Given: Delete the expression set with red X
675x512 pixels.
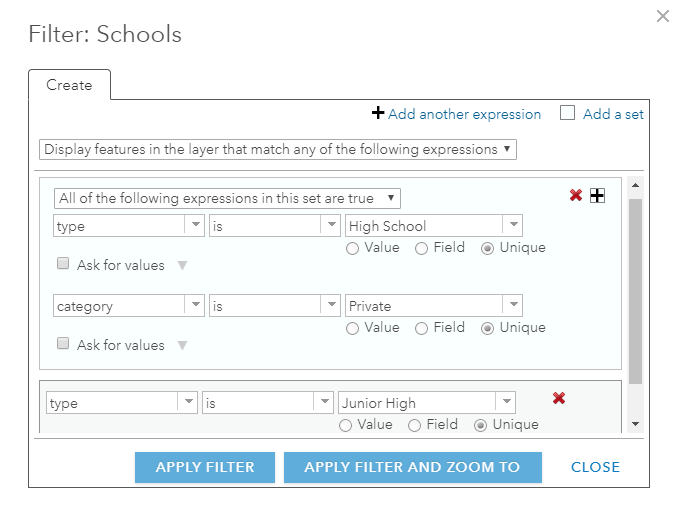Looking at the screenshot, I should (x=576, y=196).
